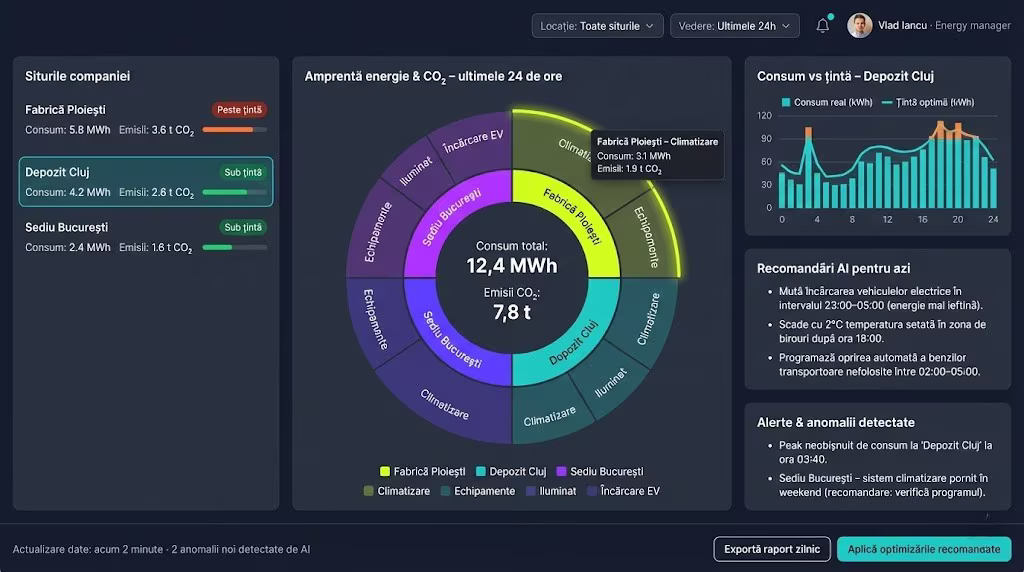Open the Locație: Toate siturile dropdown
This screenshot has height=572, width=1024.
[x=597, y=26]
